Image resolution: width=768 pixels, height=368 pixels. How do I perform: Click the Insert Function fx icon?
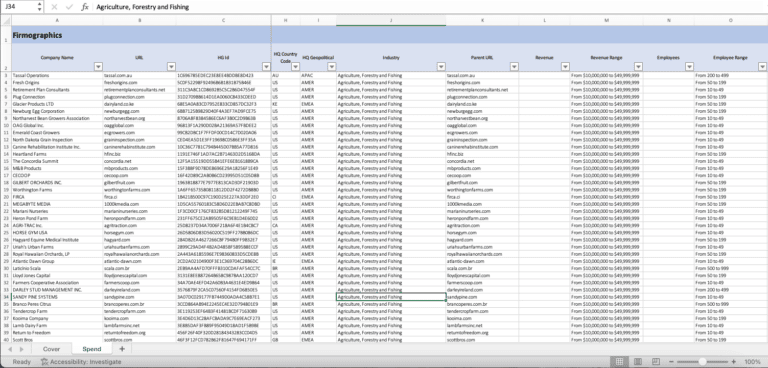85,7
